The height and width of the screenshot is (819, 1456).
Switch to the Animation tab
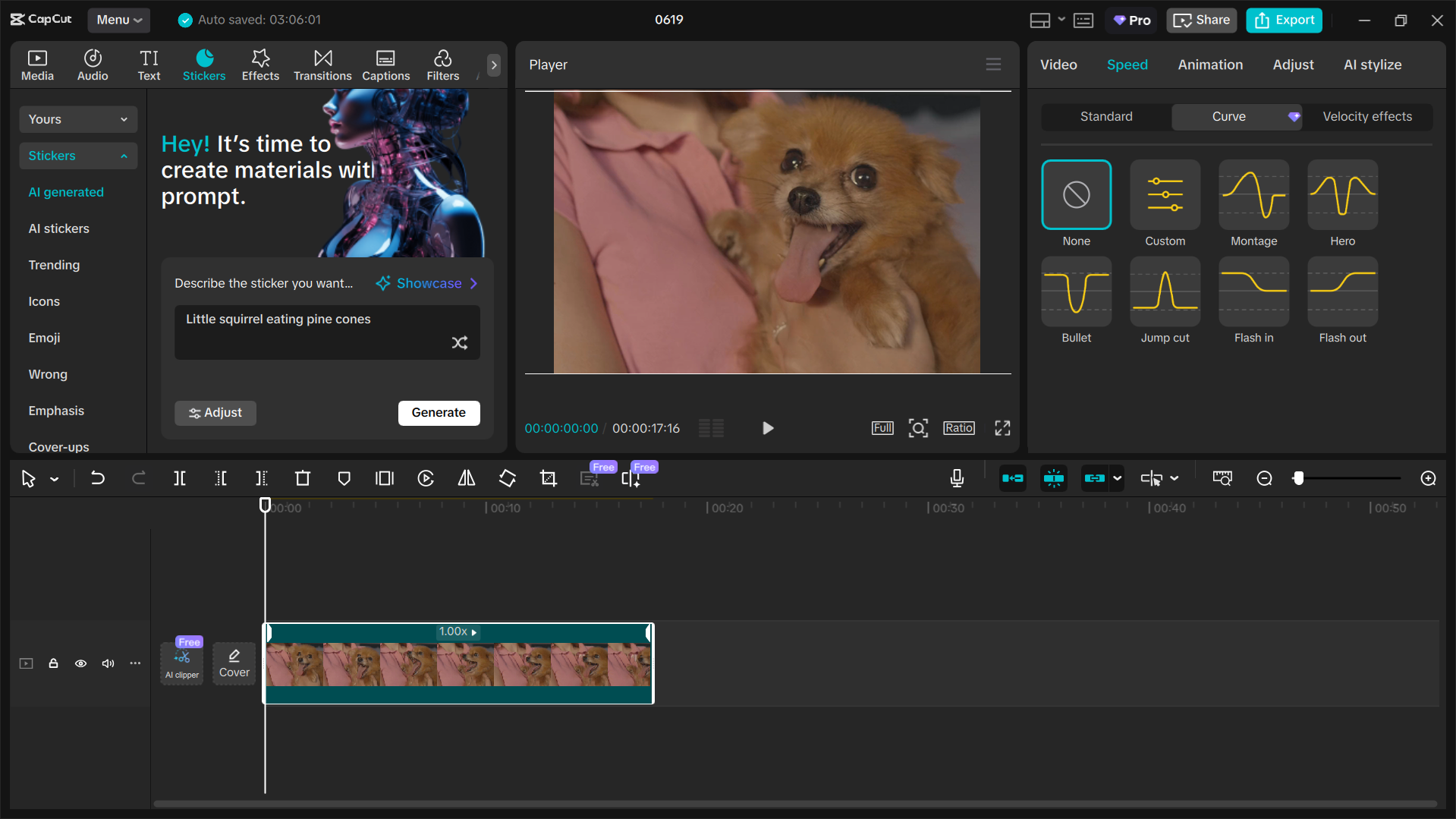pos(1210,65)
